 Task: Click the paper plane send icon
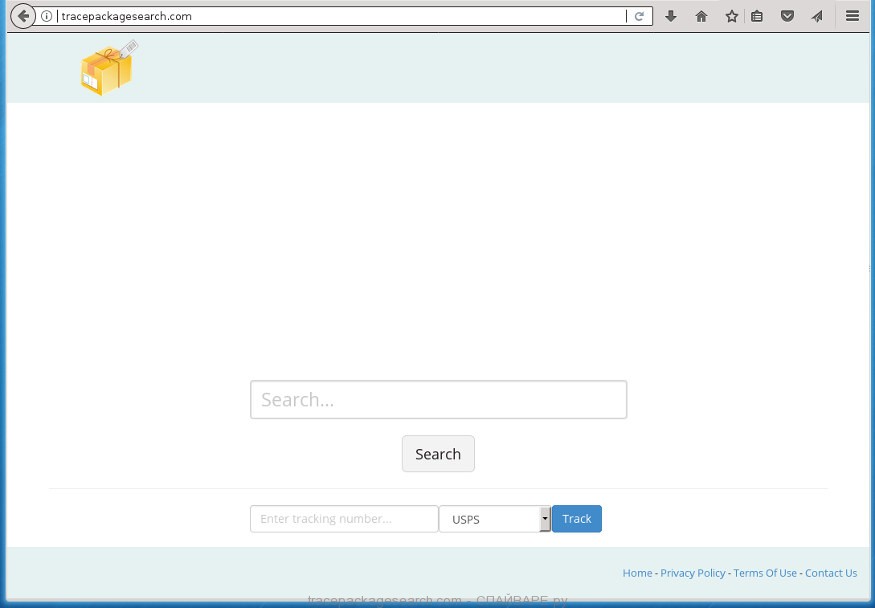point(817,16)
